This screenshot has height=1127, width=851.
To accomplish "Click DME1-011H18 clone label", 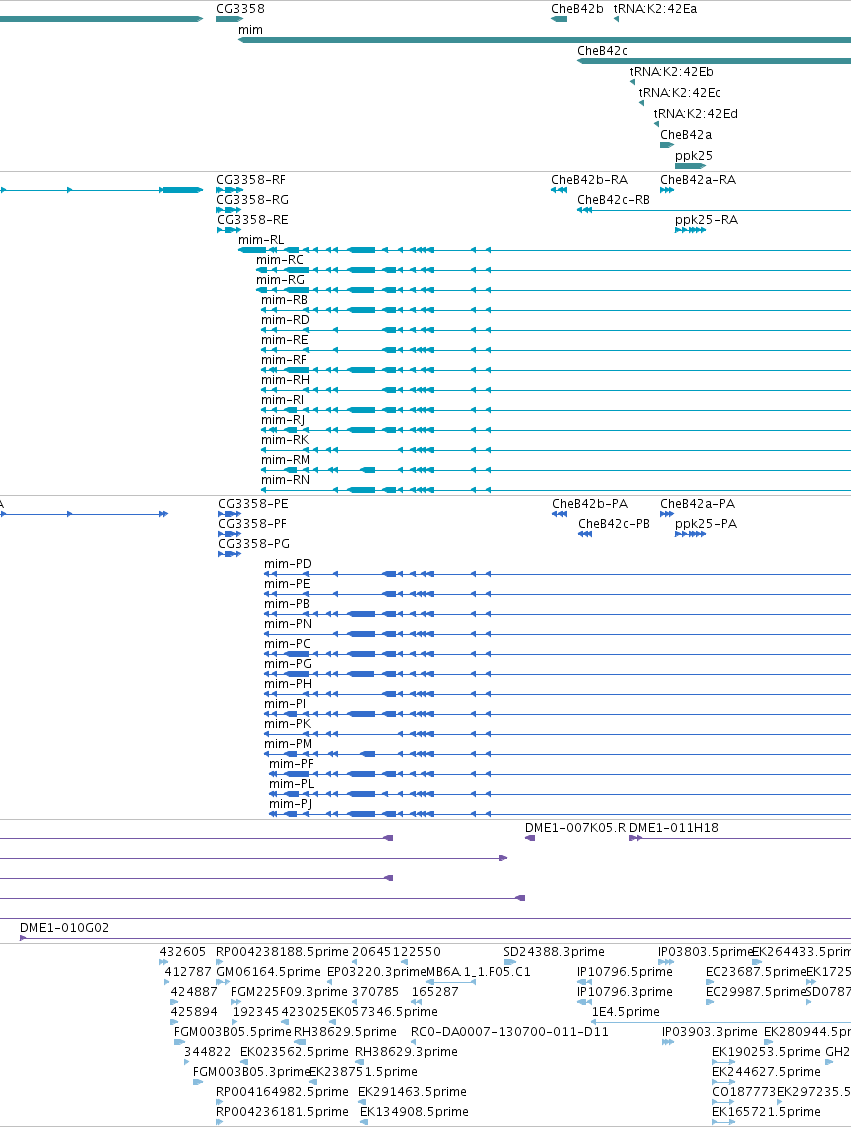I will [x=673, y=828].
